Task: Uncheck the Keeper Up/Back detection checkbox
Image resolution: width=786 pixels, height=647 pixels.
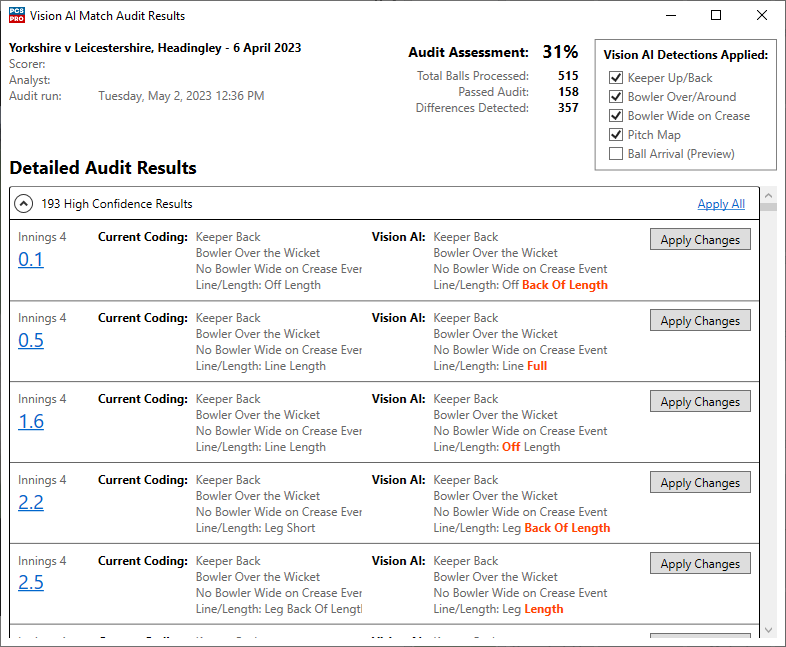Action: click(616, 78)
